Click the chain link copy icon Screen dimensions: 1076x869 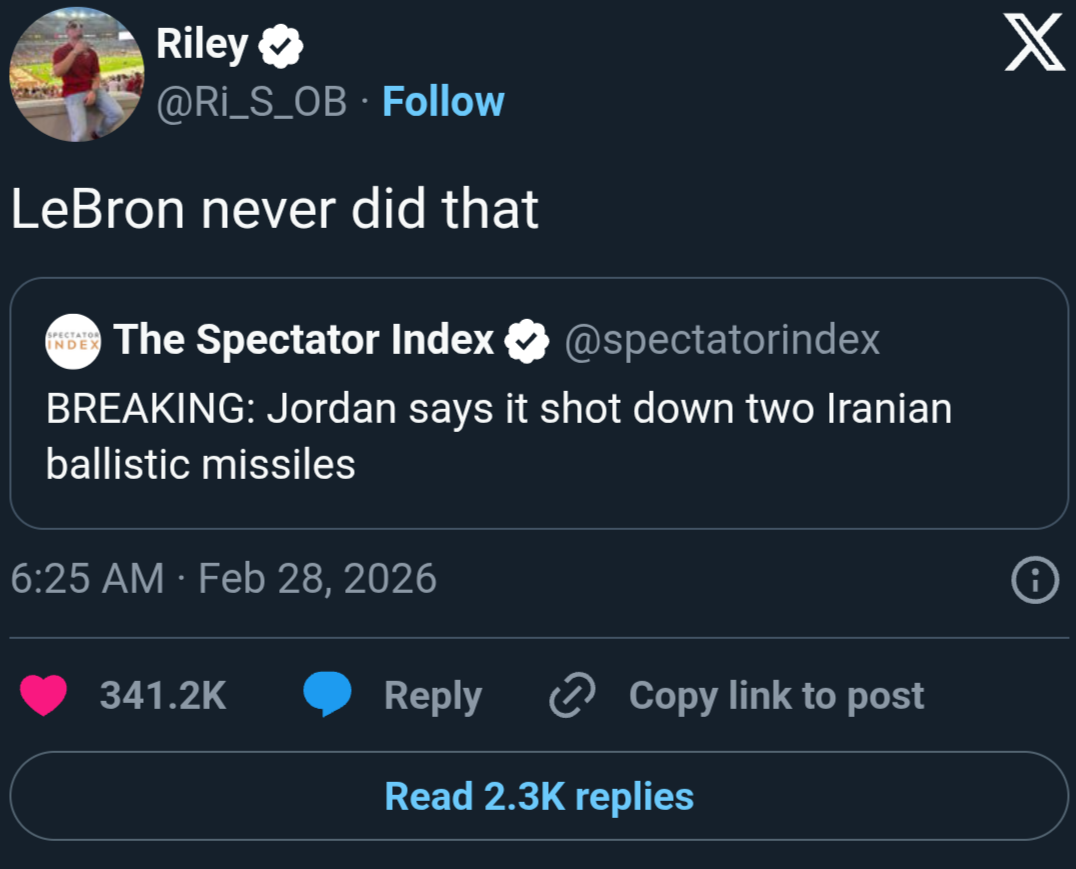573,695
